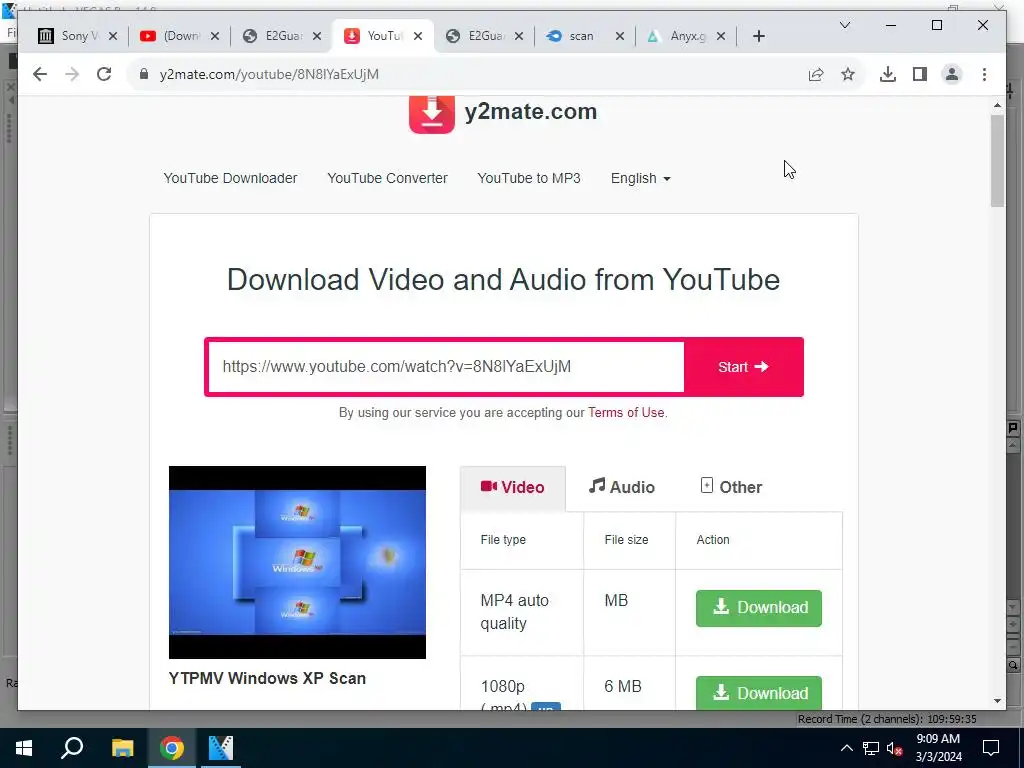Open YouTube to MP3 nav link
Screen dimensions: 1024x768
(529, 178)
